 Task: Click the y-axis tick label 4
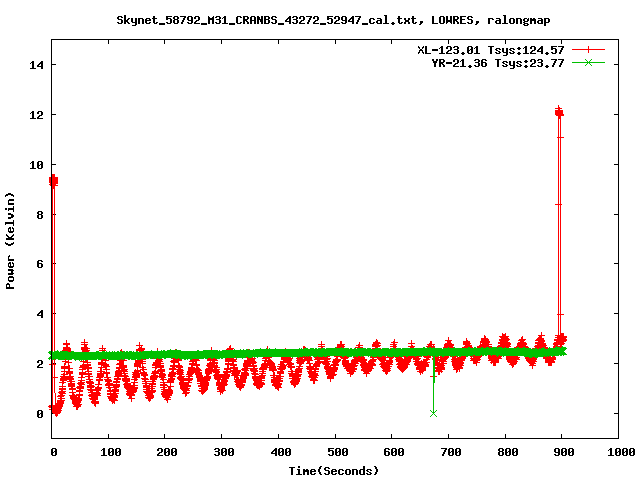click(40, 314)
